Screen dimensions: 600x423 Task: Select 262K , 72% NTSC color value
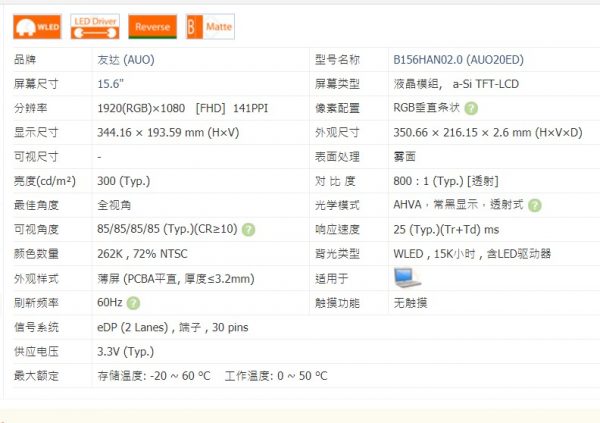click(x=142, y=254)
